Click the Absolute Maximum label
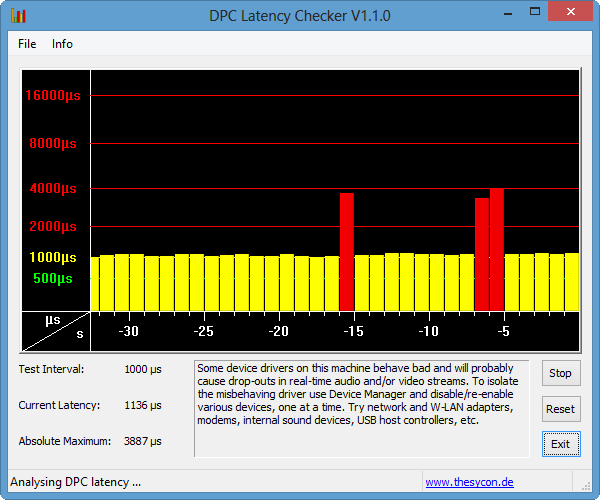 pos(65,441)
